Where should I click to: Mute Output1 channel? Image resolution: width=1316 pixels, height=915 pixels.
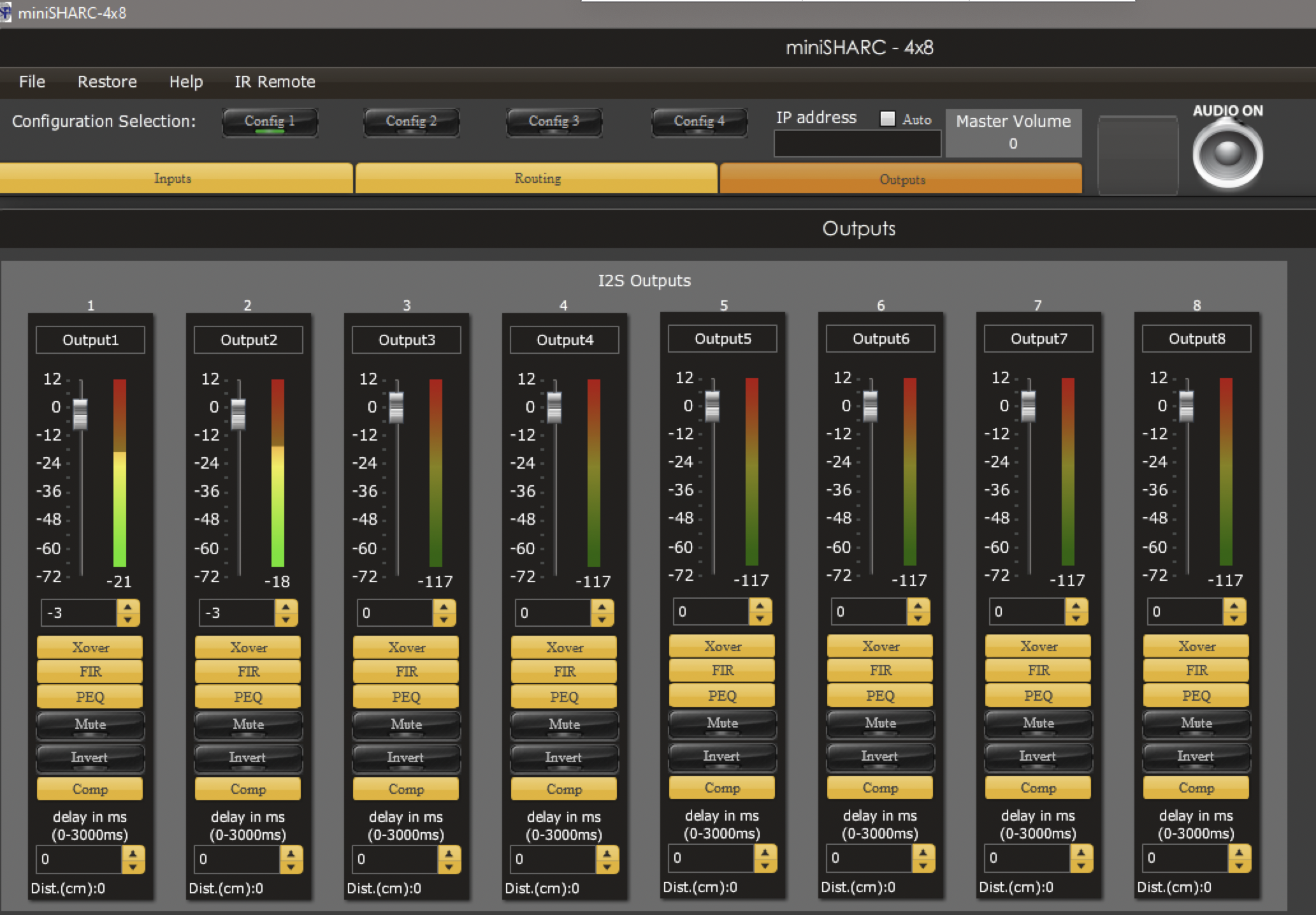pyautogui.click(x=90, y=724)
